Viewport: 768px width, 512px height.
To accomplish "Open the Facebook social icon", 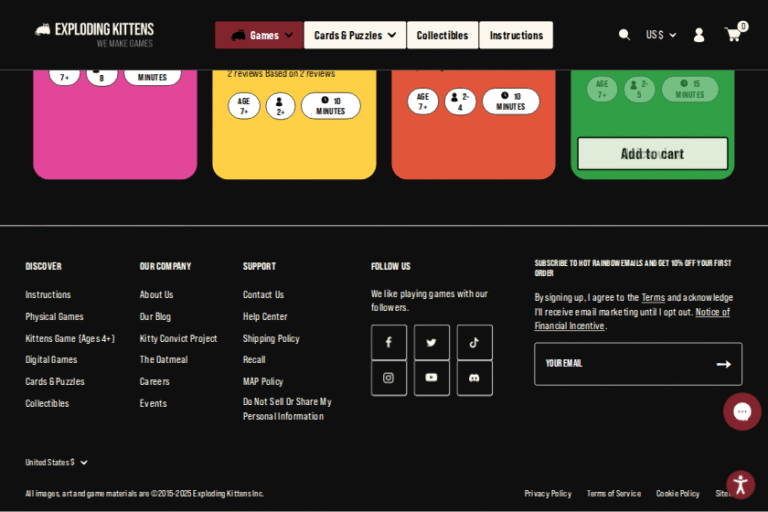I will 389,342.
